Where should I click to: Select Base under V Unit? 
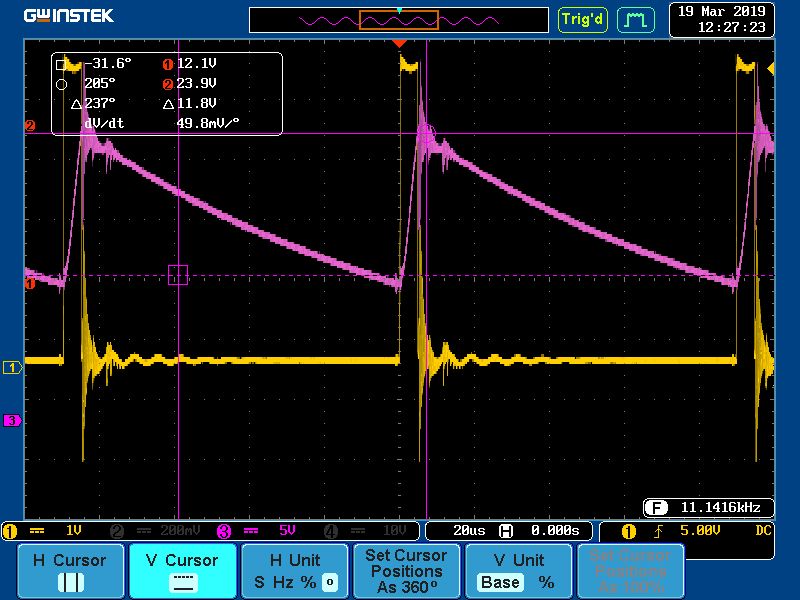pyautogui.click(x=500, y=582)
